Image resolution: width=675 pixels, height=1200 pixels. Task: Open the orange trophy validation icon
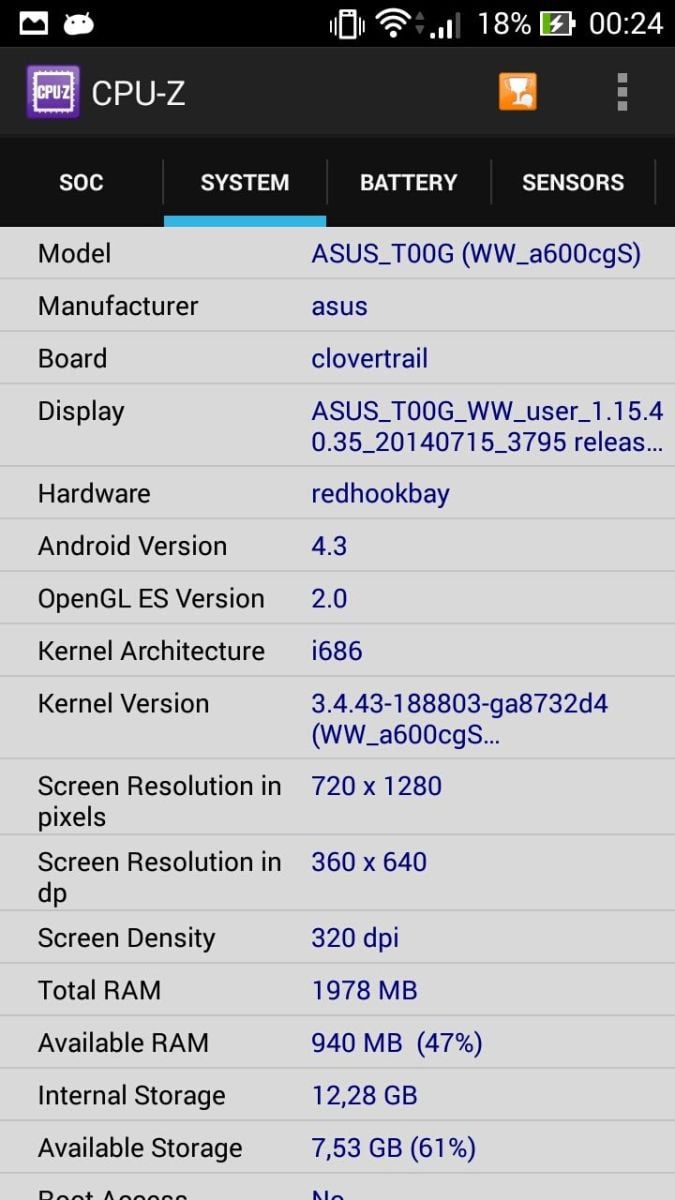(518, 92)
